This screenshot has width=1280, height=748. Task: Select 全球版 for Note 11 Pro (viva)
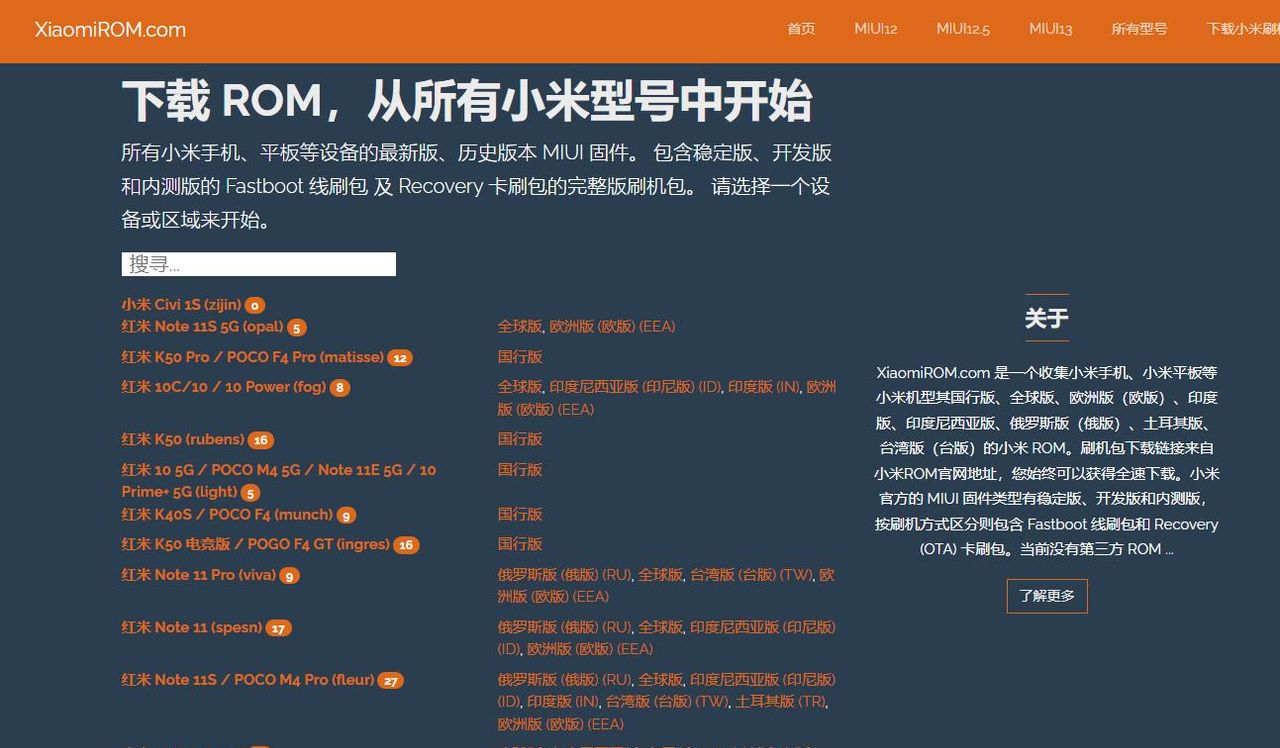[x=660, y=575]
